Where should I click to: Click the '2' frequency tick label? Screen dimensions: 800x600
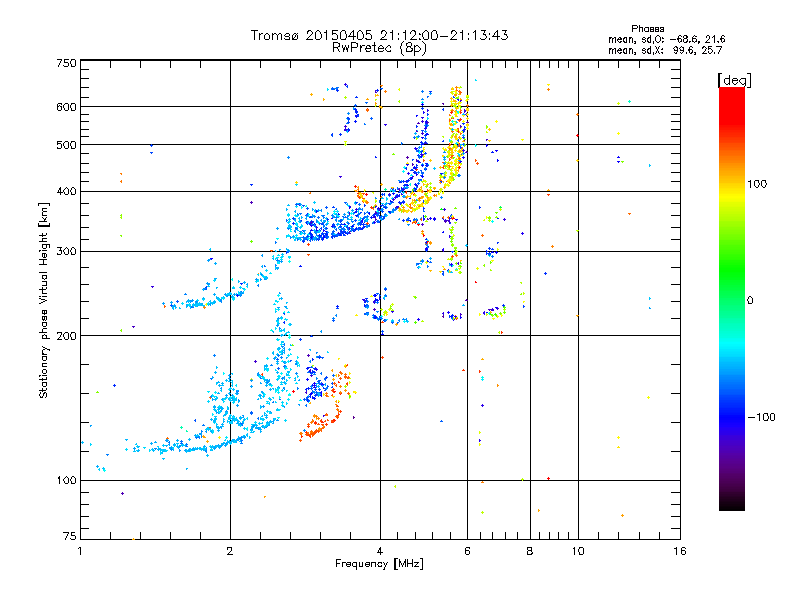[x=230, y=551]
